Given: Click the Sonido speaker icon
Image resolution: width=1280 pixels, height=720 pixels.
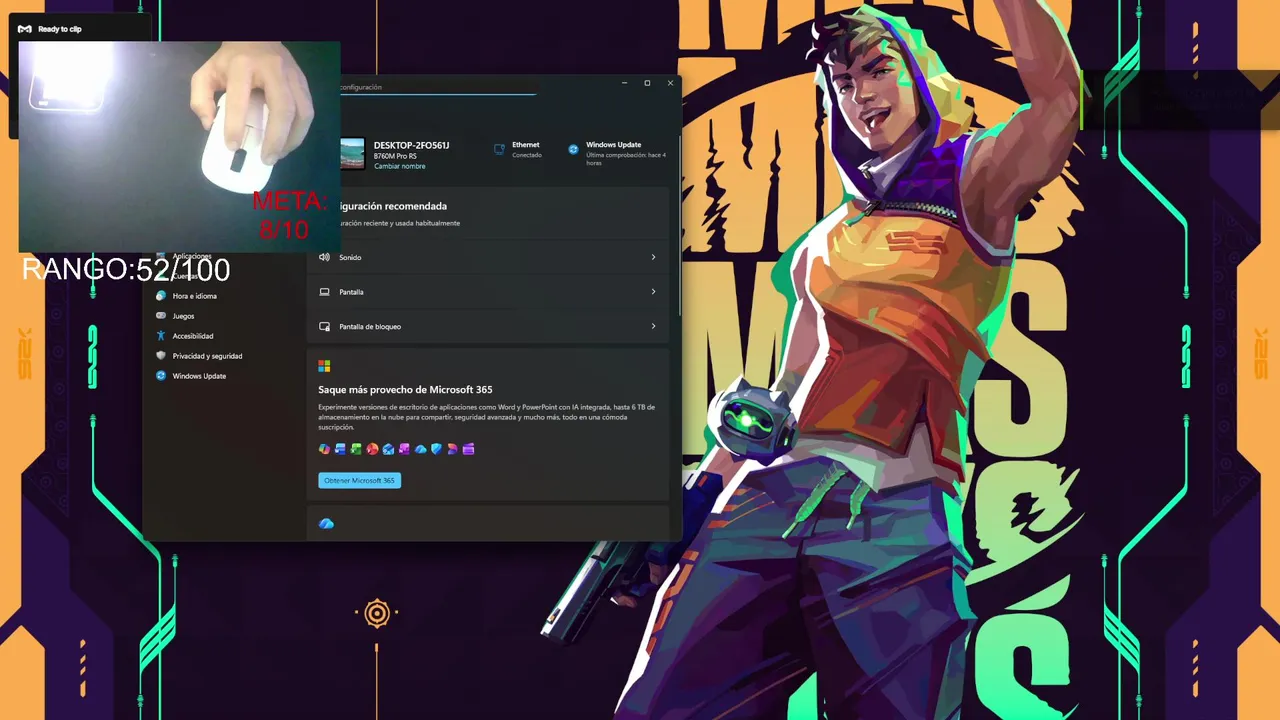Looking at the screenshot, I should point(324,257).
